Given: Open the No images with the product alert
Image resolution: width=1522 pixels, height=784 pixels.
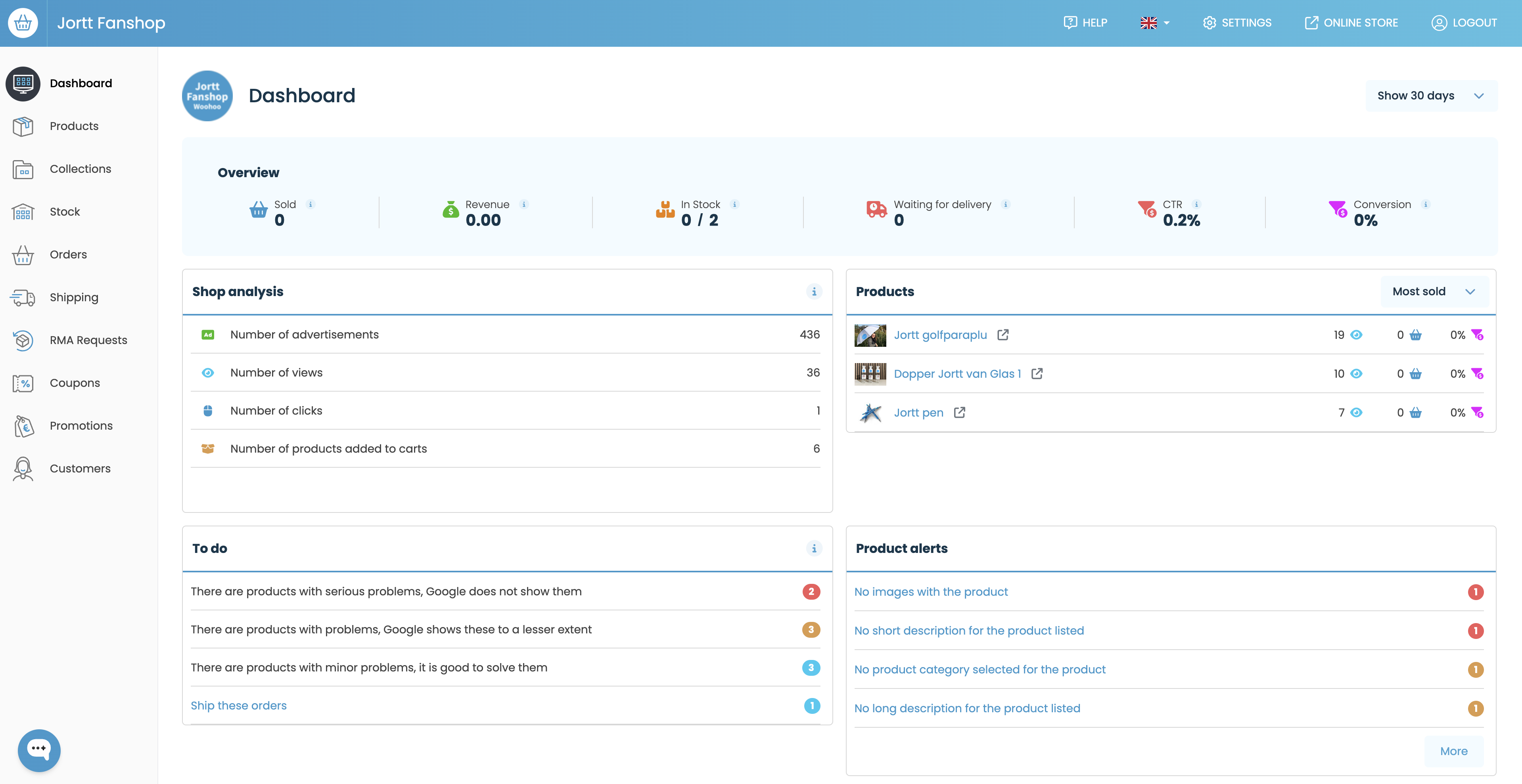Looking at the screenshot, I should (x=931, y=591).
